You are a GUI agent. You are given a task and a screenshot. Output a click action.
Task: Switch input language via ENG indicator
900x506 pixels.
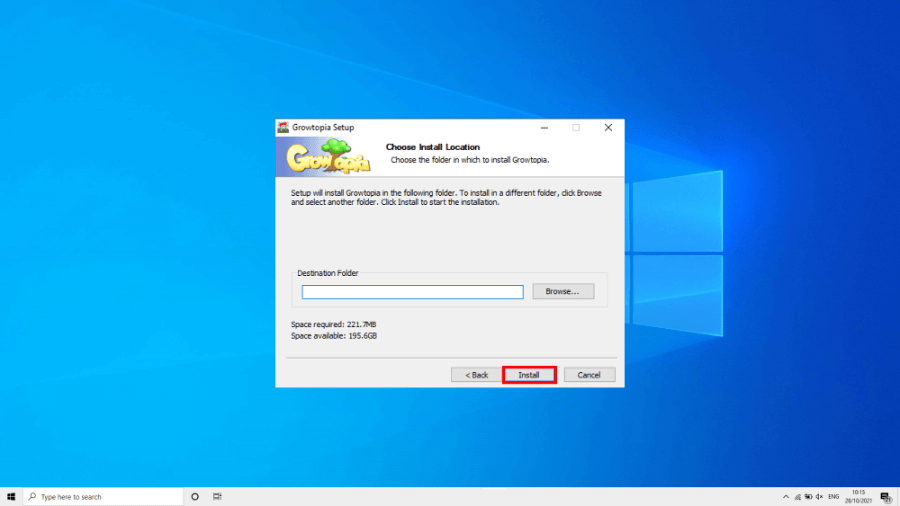pos(833,497)
